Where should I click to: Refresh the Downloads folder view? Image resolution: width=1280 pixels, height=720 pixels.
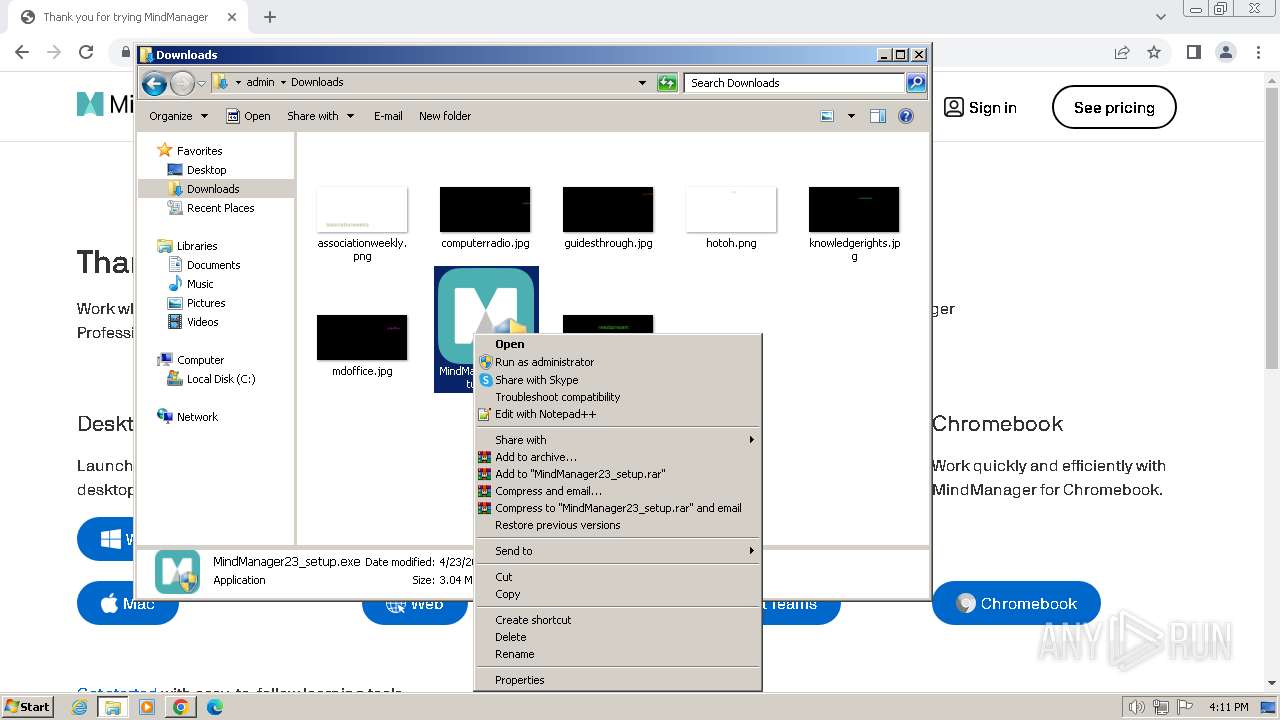pyautogui.click(x=667, y=83)
